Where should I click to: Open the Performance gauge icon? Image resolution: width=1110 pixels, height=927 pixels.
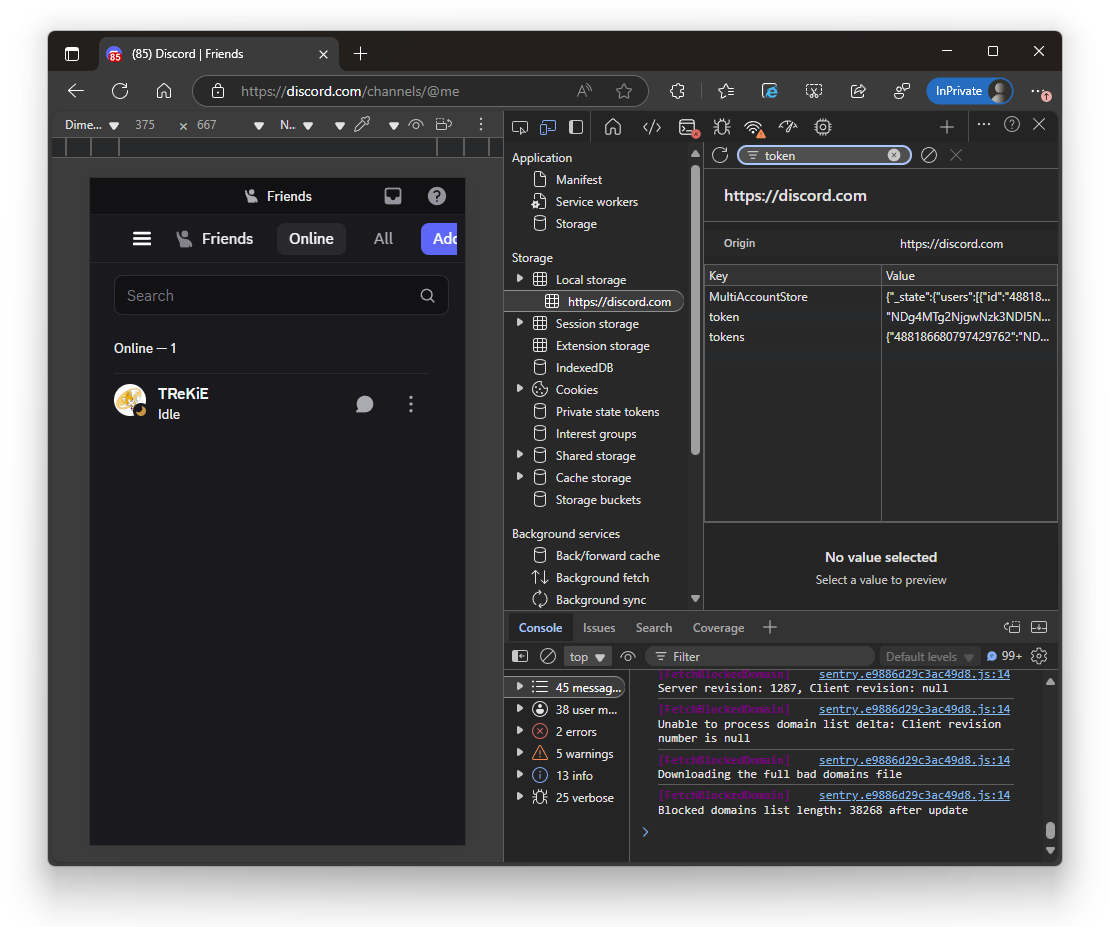[x=788, y=127]
